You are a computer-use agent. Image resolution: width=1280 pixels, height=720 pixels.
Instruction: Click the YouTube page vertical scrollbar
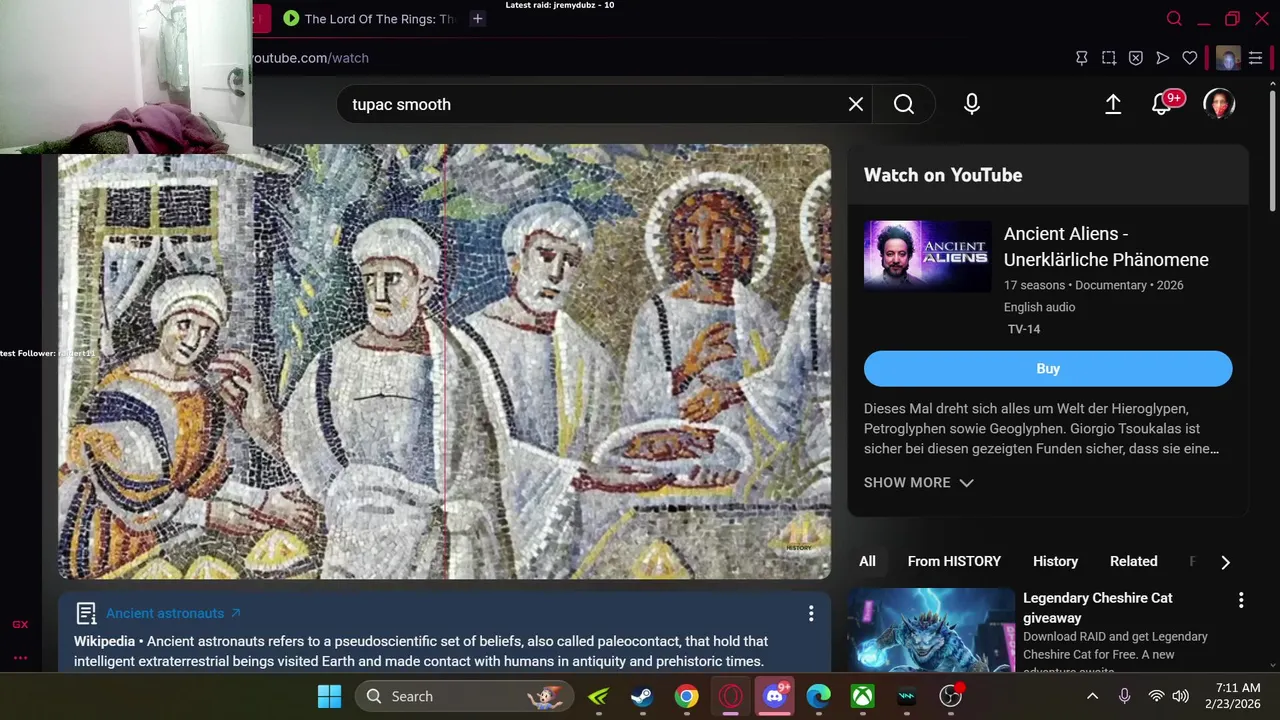click(1273, 150)
